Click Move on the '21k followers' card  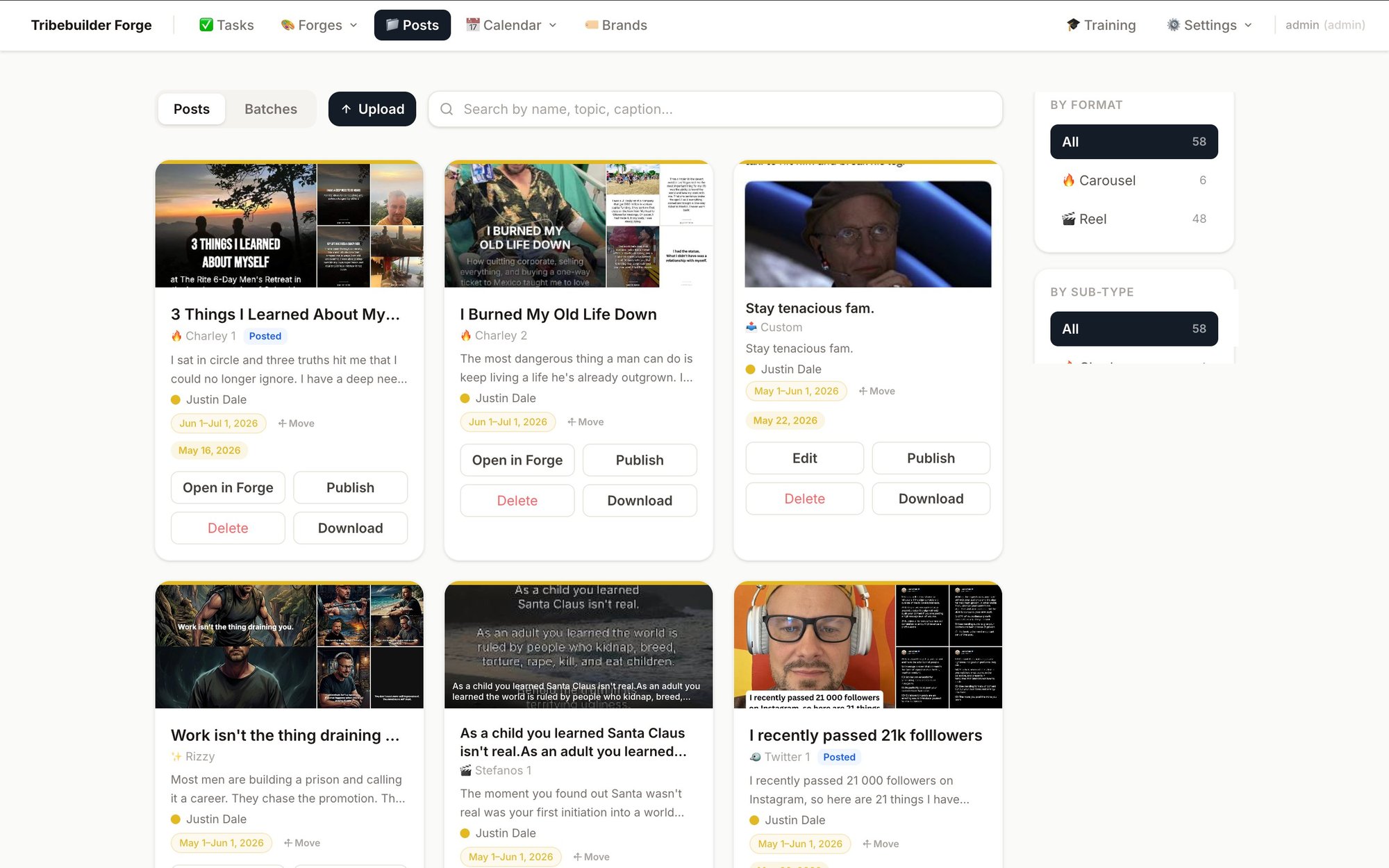pyautogui.click(x=881, y=844)
